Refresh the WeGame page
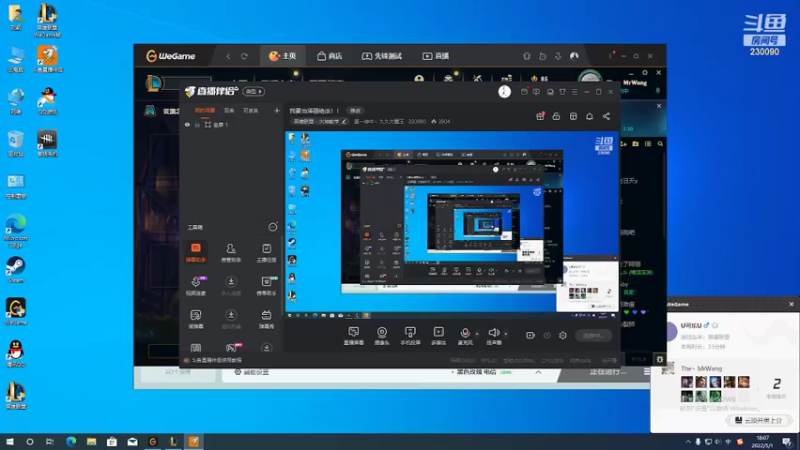This screenshot has width=800, height=450. [x=244, y=56]
